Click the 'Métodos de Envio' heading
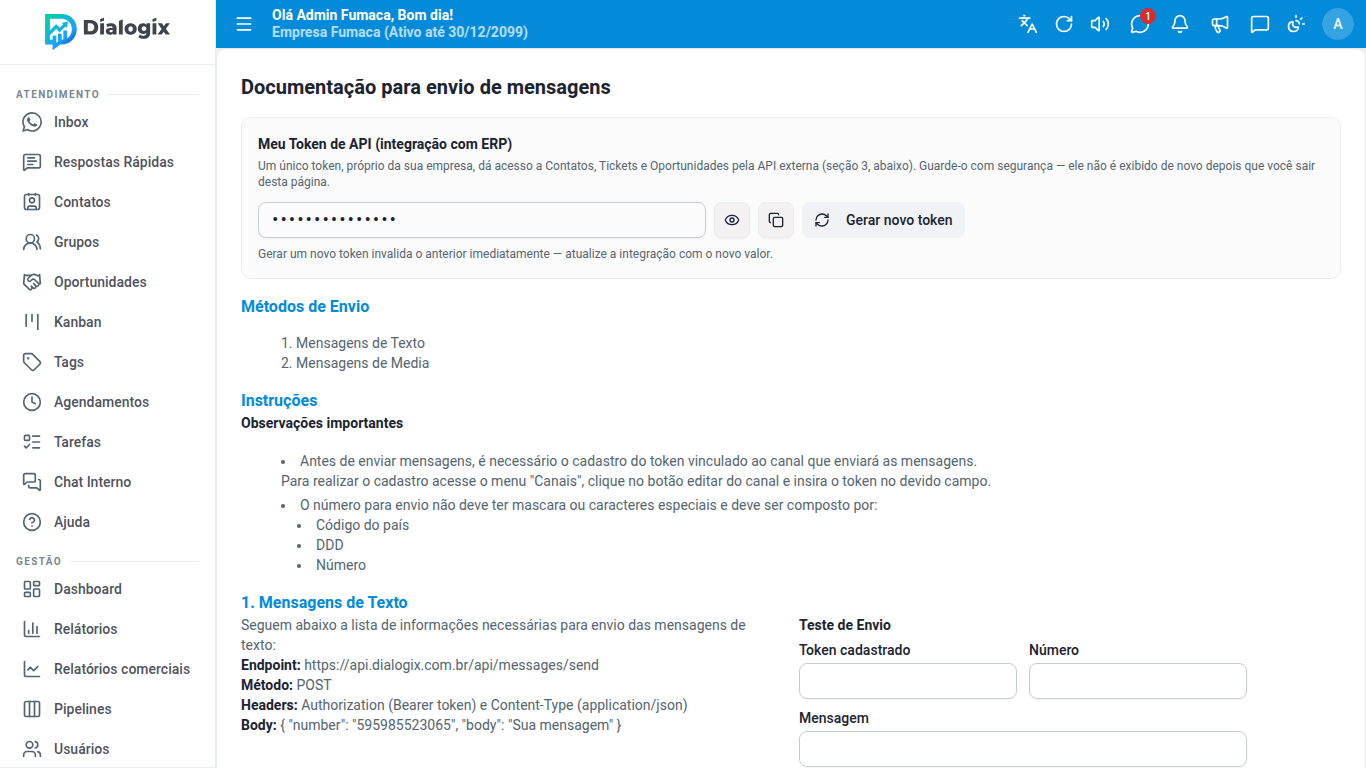The image size is (1366, 768). click(305, 307)
